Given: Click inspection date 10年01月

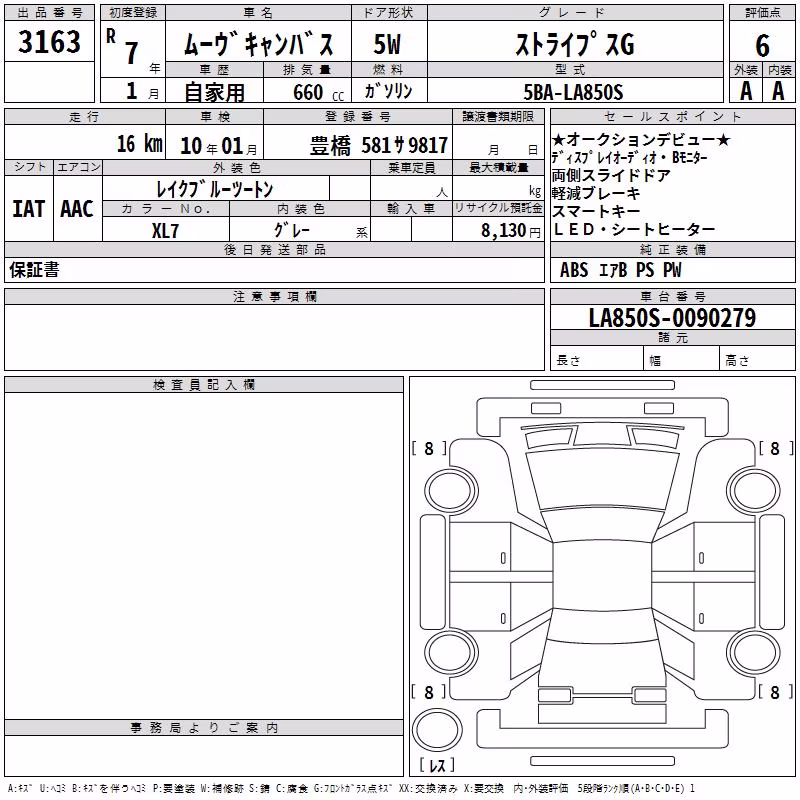Looking at the screenshot, I should pyautogui.click(x=219, y=146).
